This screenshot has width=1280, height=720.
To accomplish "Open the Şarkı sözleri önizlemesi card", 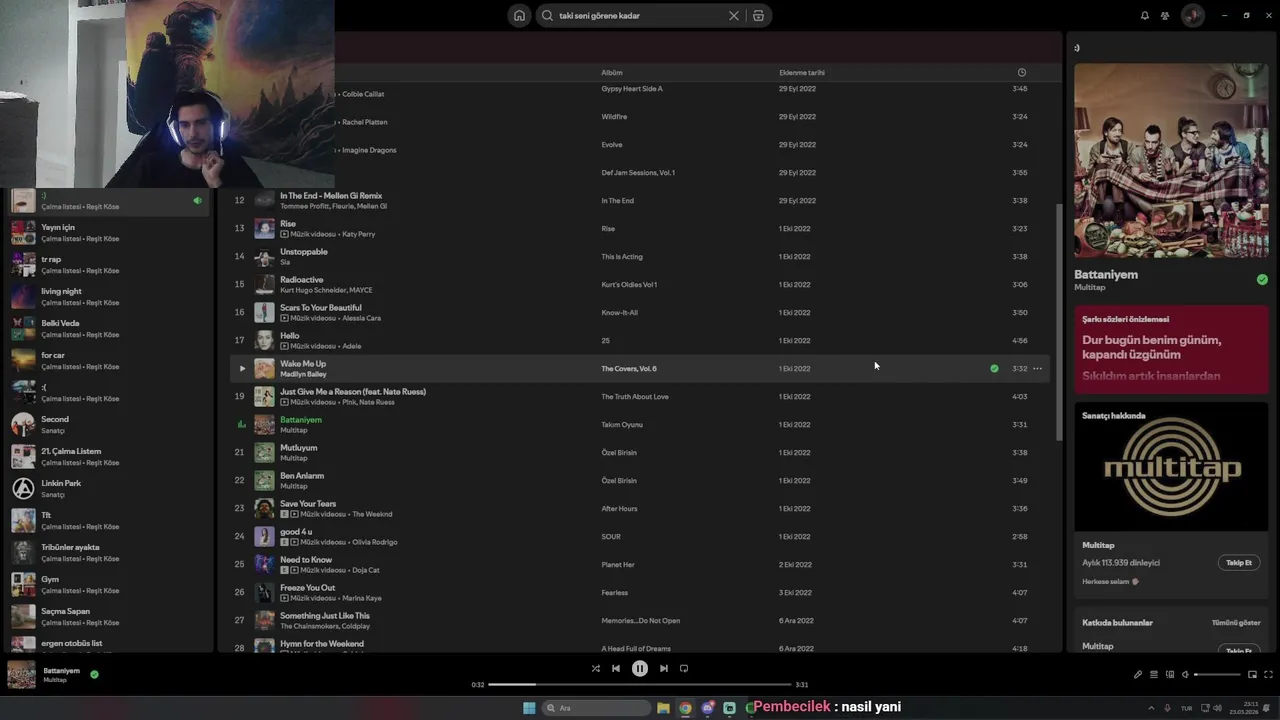I will 1171,349.
